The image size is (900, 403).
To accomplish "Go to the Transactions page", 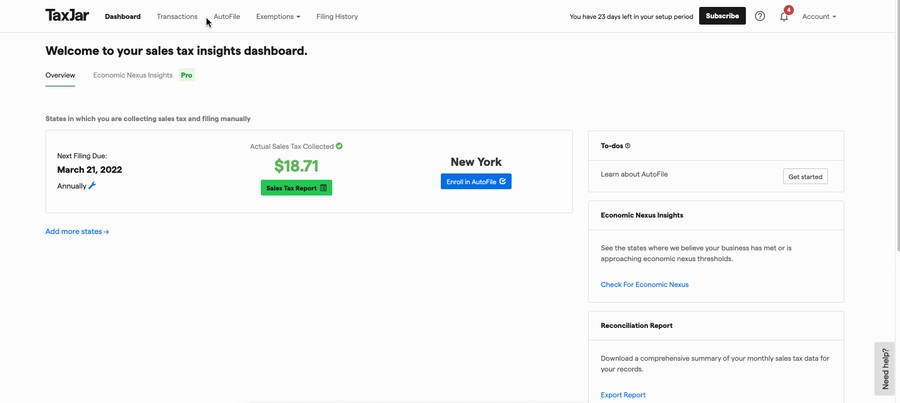I will click(177, 17).
